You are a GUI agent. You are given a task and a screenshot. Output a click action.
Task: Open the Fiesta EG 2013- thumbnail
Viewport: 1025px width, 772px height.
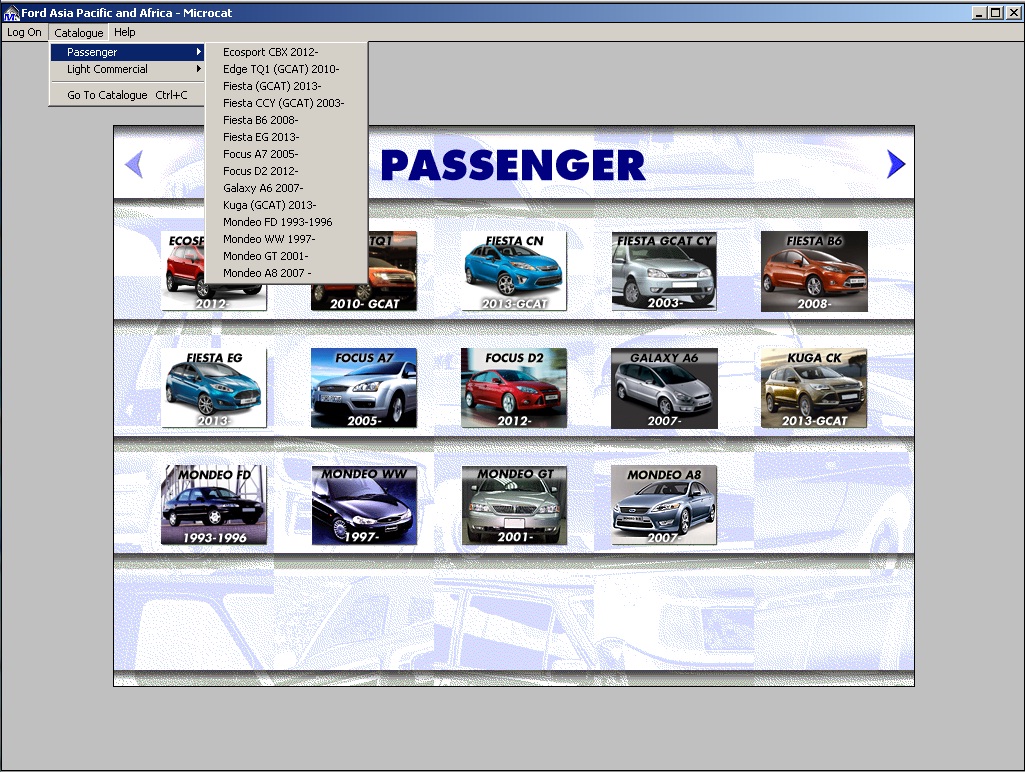[214, 388]
